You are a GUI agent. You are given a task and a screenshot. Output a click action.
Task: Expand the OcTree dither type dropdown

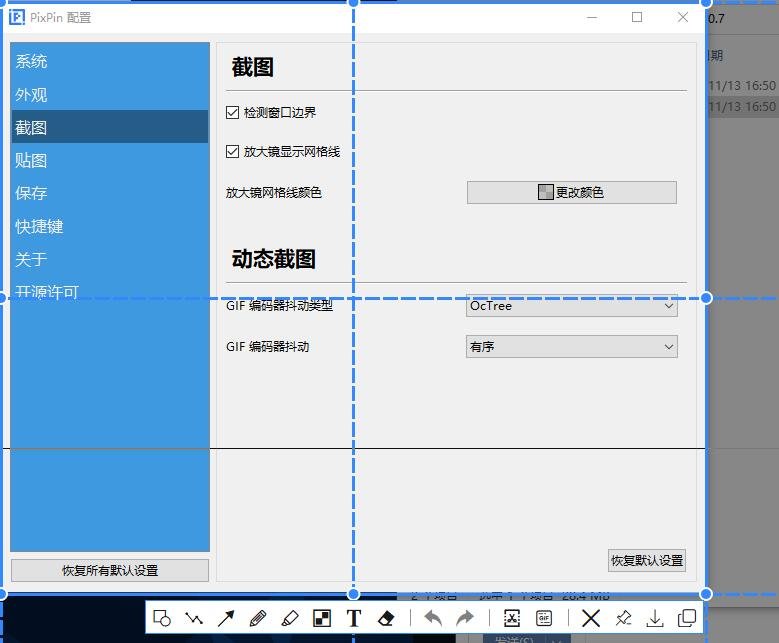click(571, 306)
